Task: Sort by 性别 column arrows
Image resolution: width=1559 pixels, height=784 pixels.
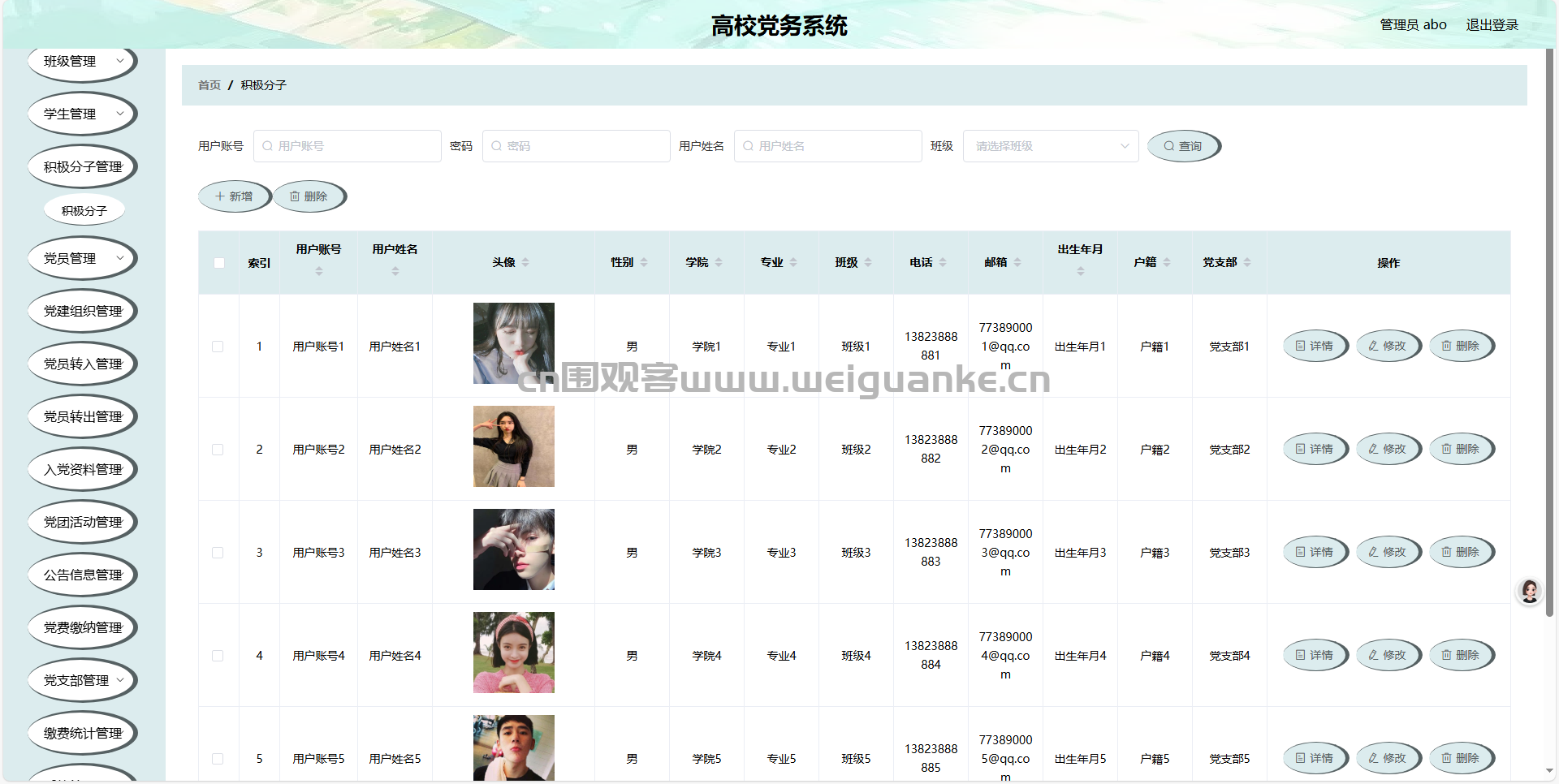Action: [644, 262]
